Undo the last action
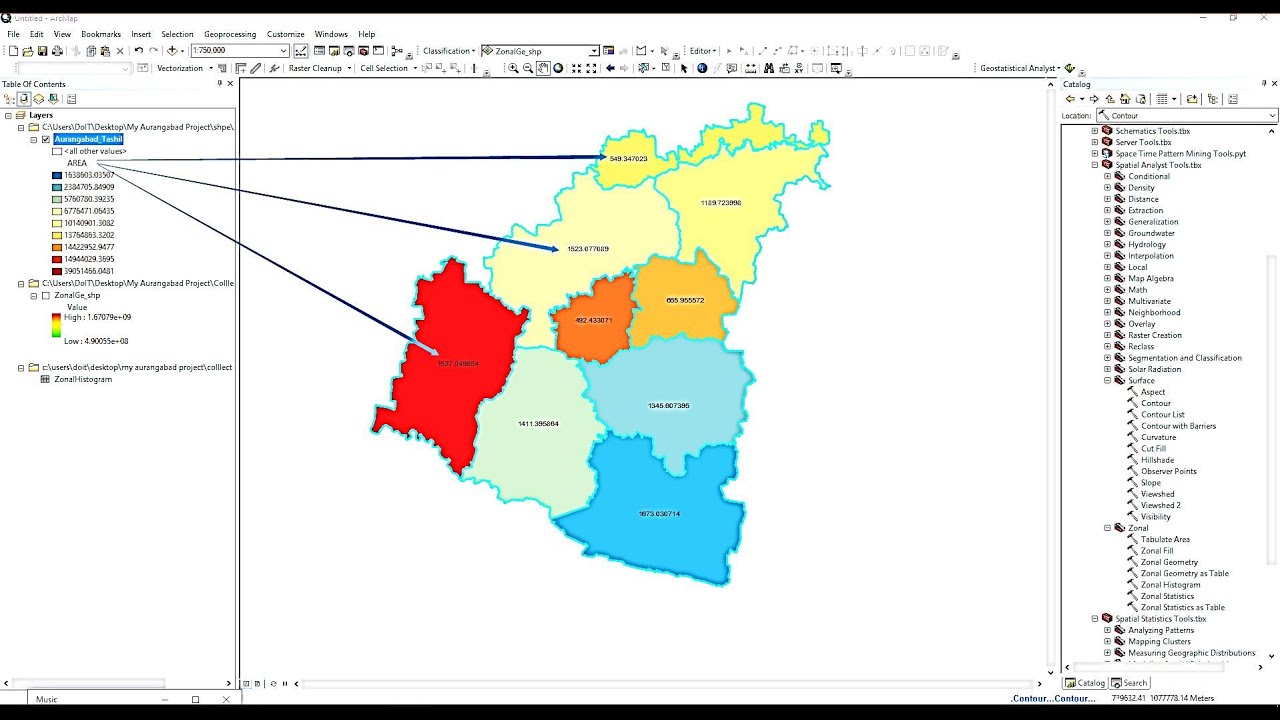1280x720 pixels. click(x=139, y=50)
